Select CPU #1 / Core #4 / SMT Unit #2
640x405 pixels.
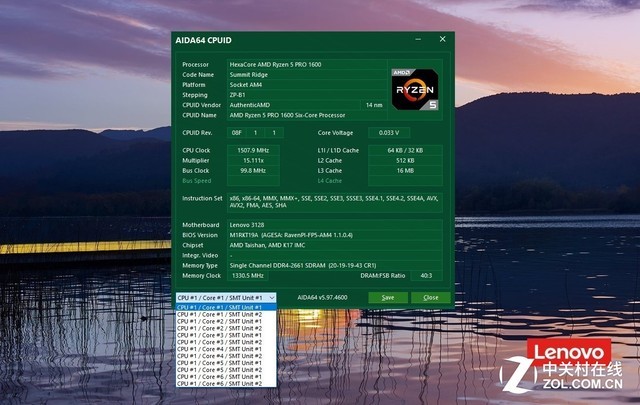226,356
